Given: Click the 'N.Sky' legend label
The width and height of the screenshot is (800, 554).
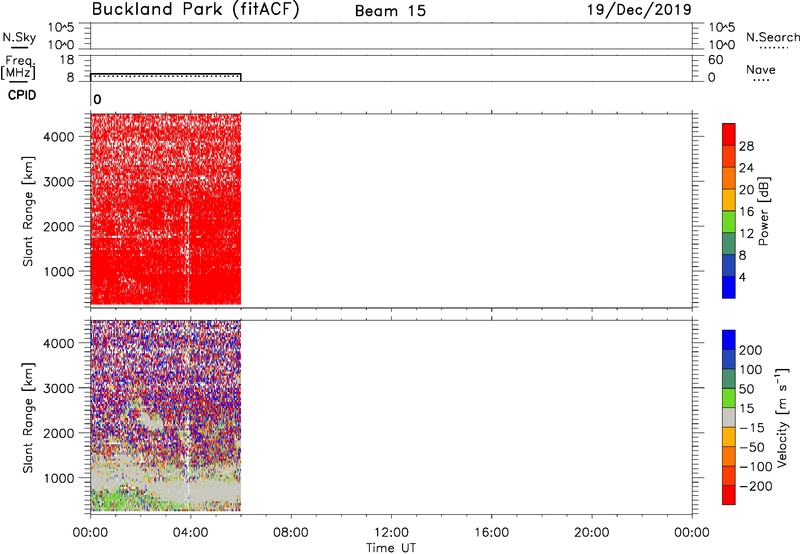Looking at the screenshot, I should (19, 37).
